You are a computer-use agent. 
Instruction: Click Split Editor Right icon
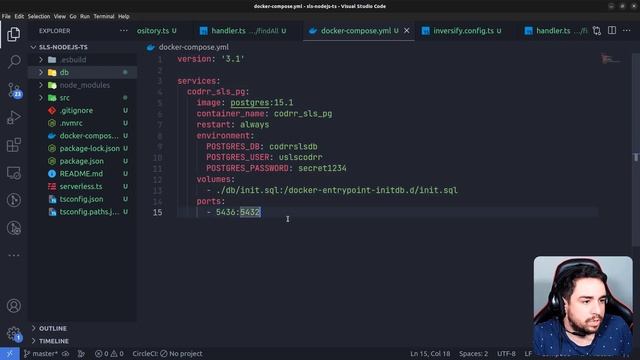[x=612, y=31]
